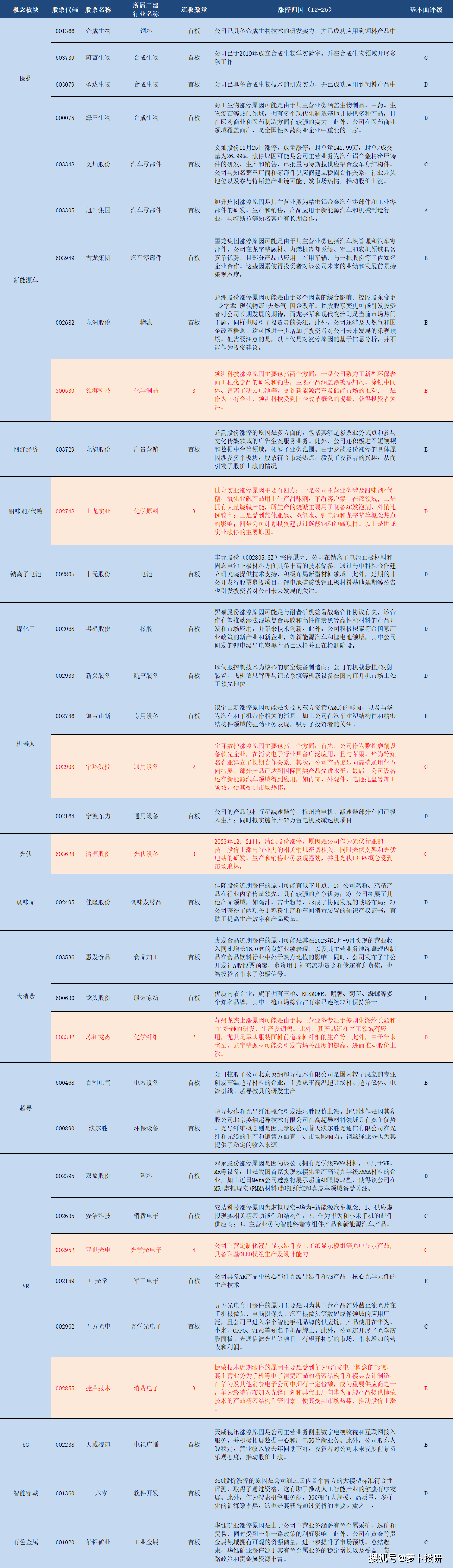The height and width of the screenshot is (1568, 453).
Task: Click stock name 黑猫股份
Action: (98, 629)
